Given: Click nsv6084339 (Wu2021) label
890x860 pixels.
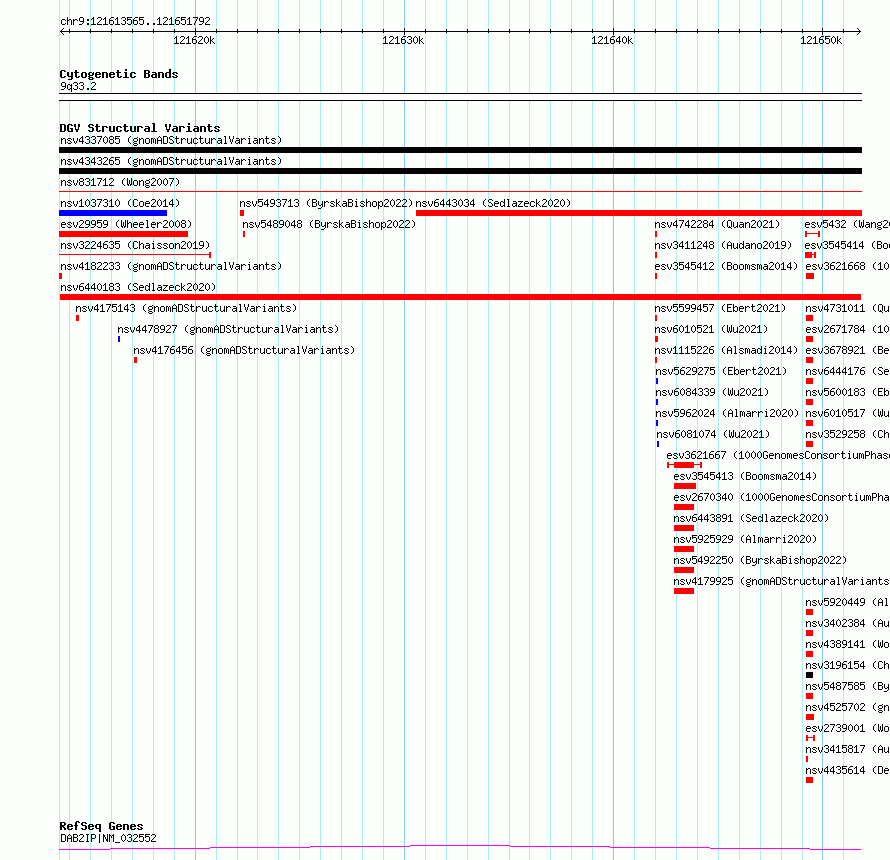Looking at the screenshot, I should [x=712, y=392].
